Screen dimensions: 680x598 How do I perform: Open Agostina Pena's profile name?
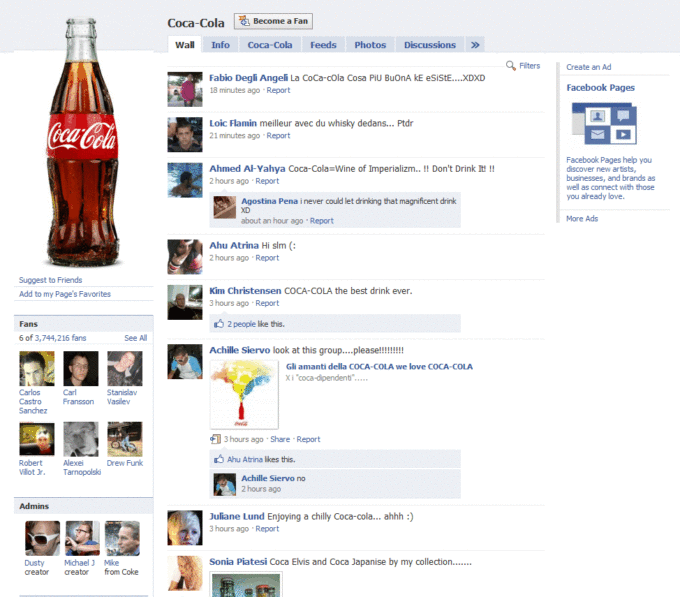point(269,201)
